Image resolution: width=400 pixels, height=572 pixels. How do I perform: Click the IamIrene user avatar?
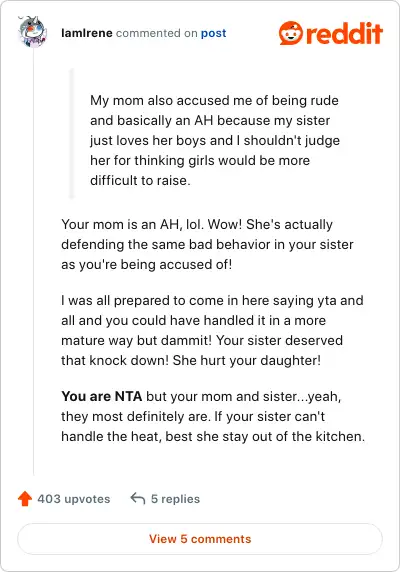(32, 32)
